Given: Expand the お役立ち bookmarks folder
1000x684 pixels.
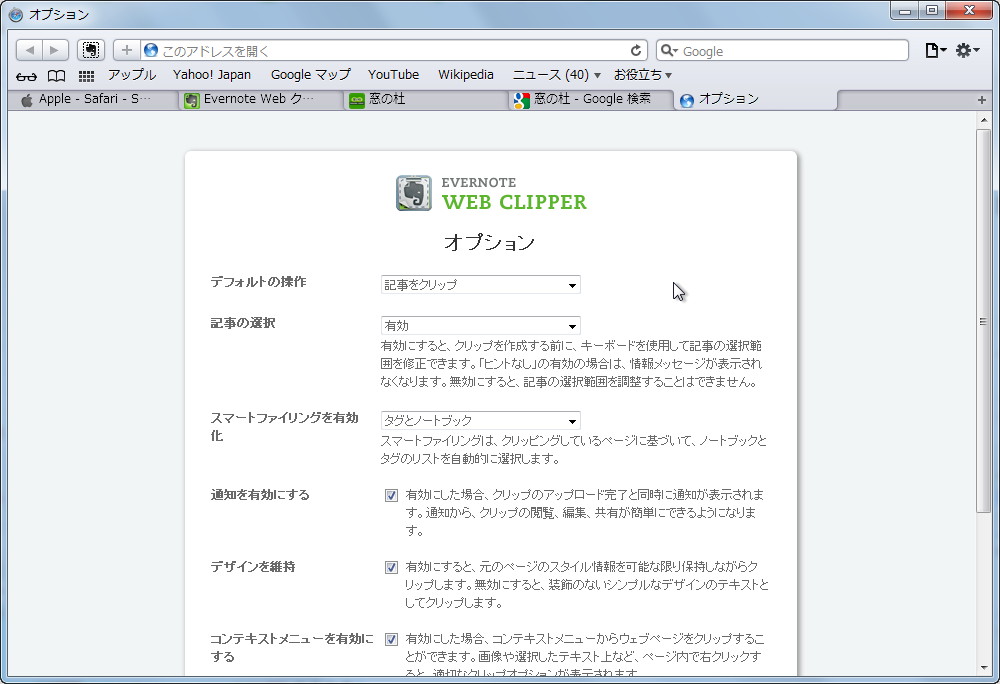Looking at the screenshot, I should tap(643, 75).
